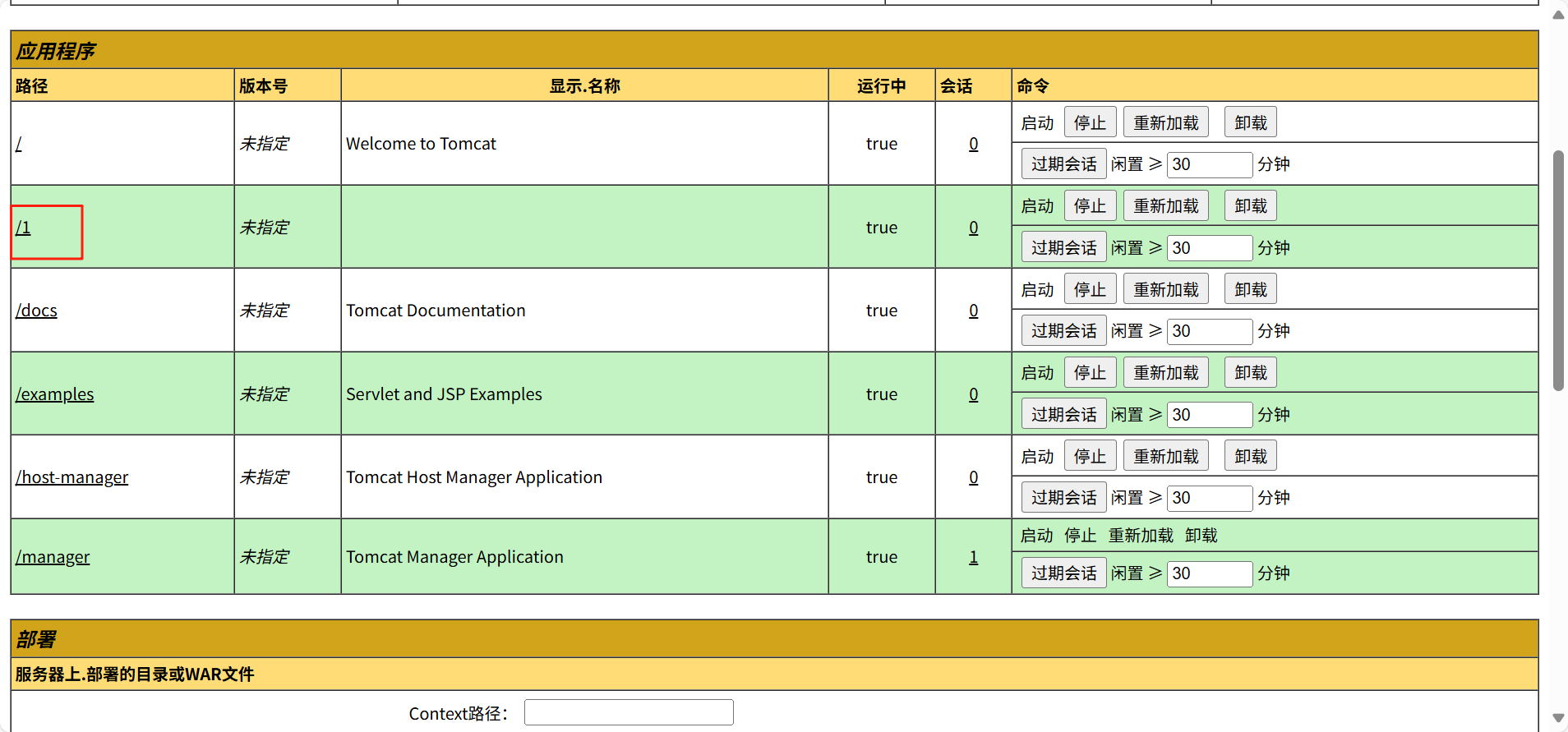Stop Tomcat Host Manager Application with 停止
The height and width of the screenshot is (732, 1568).
tap(1090, 456)
